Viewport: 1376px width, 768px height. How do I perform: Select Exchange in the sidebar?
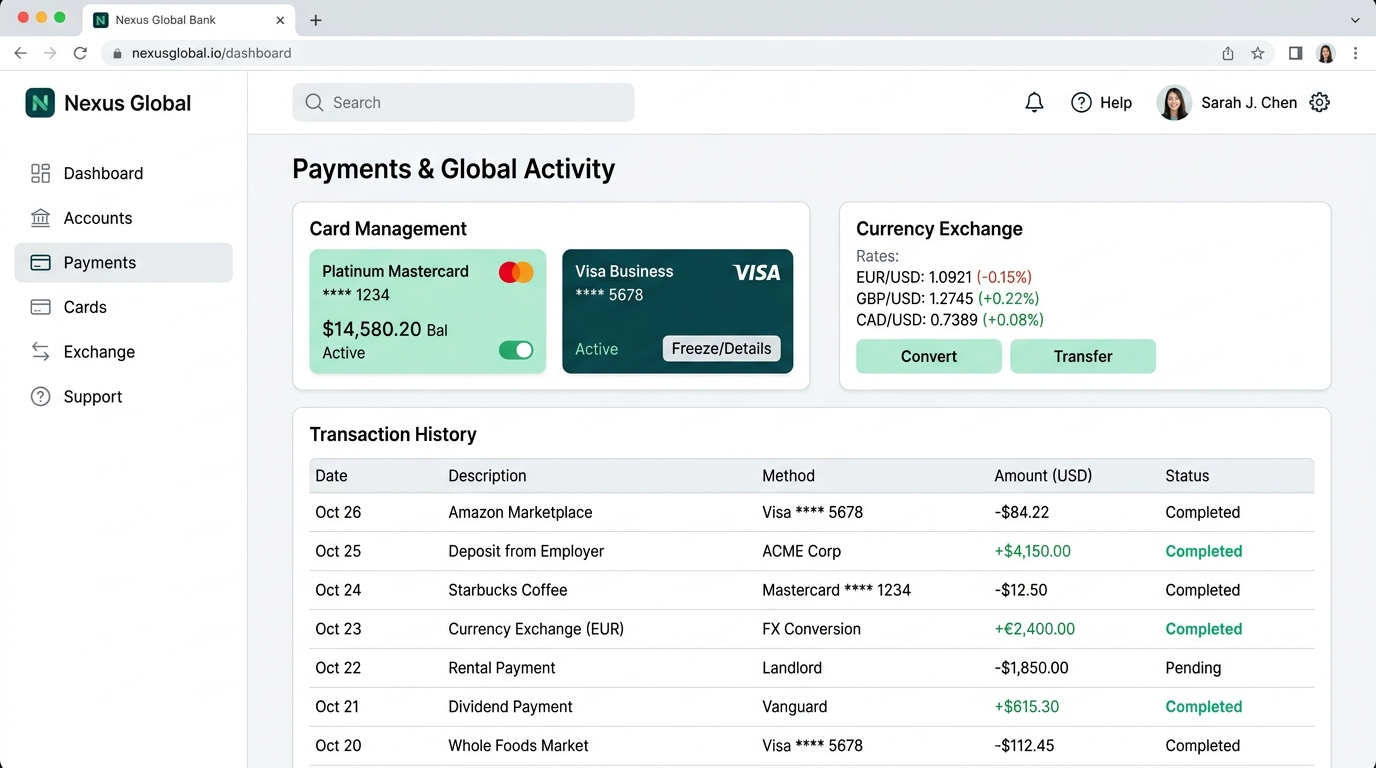click(x=123, y=352)
